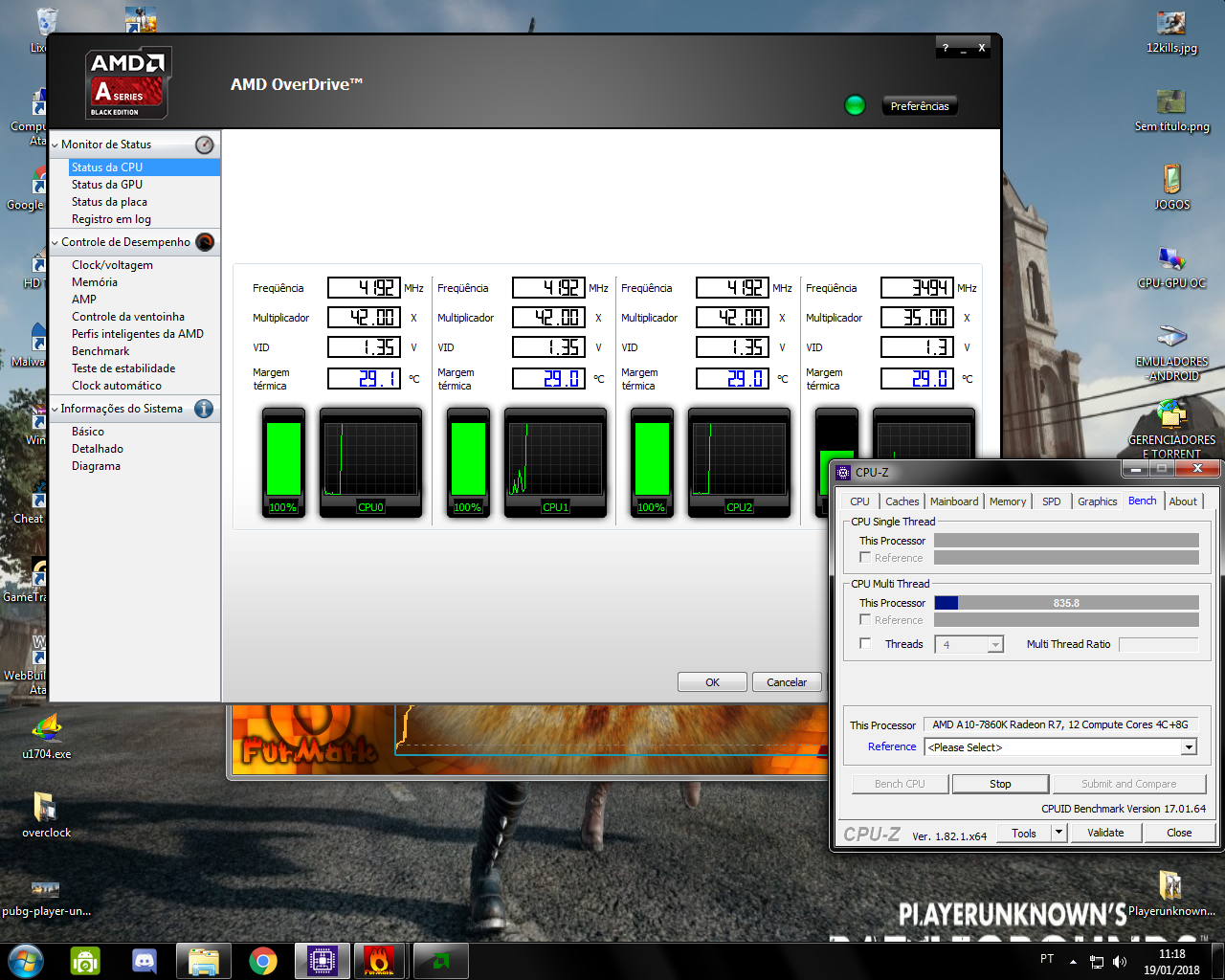Screen dimensions: 1225x980
Task: Click the CPU-Z title bar icon
Action: 843,472
